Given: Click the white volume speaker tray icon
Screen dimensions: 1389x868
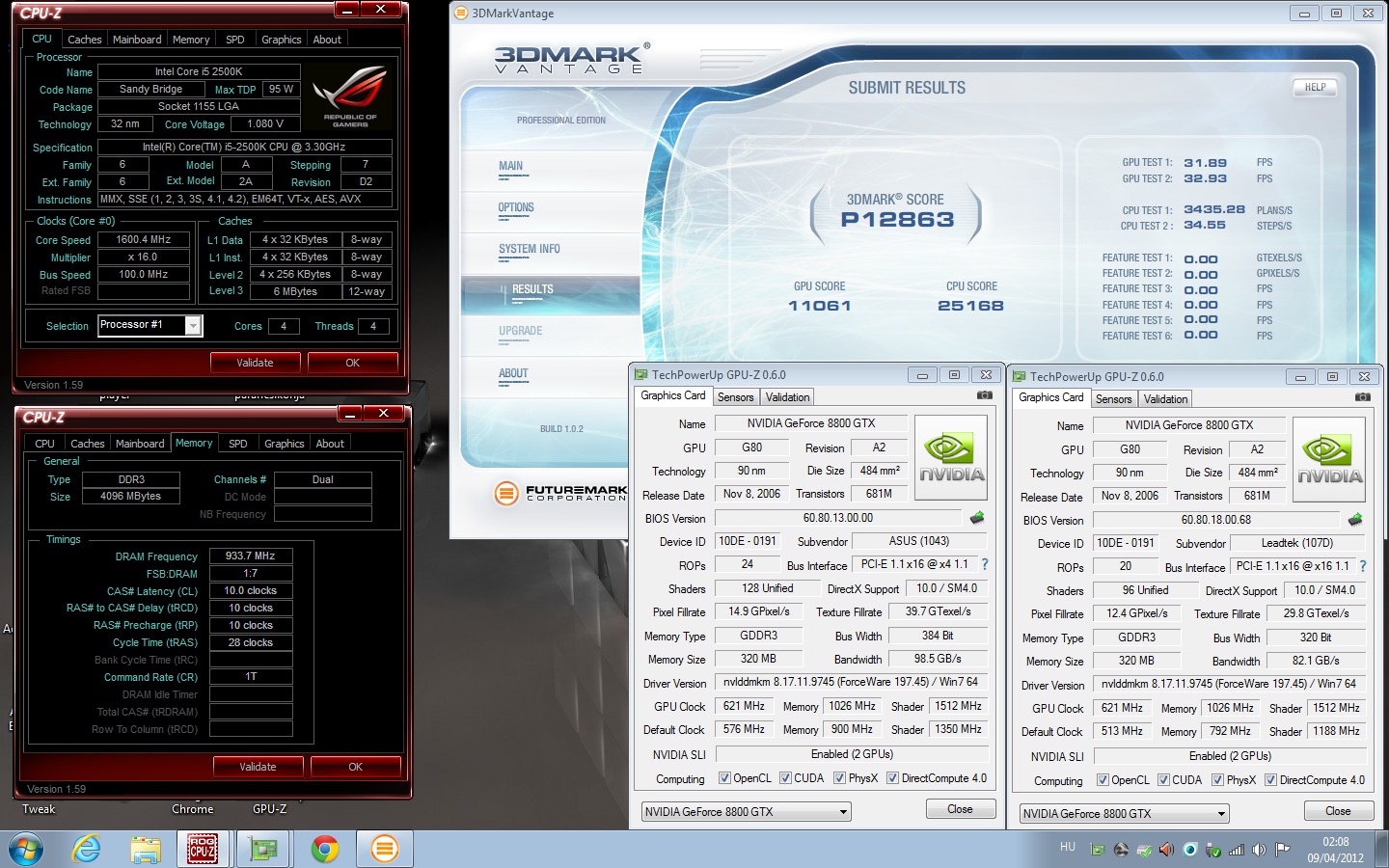Looking at the screenshot, I should pyautogui.click(x=1260, y=850).
